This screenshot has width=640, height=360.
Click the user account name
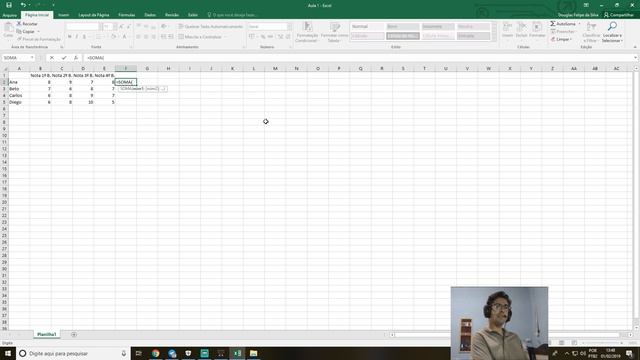pyautogui.click(x=578, y=15)
